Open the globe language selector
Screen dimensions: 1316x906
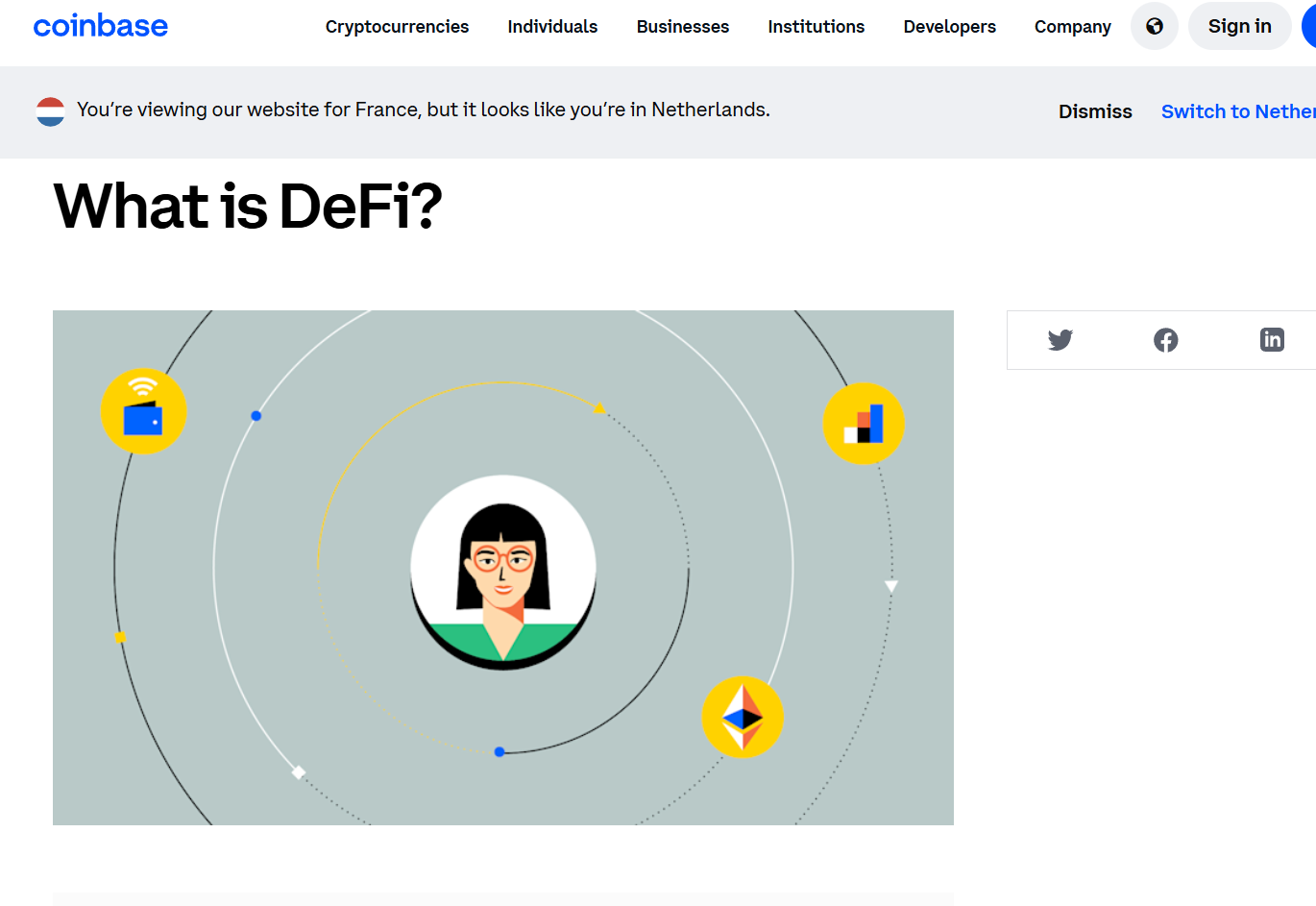click(1154, 26)
